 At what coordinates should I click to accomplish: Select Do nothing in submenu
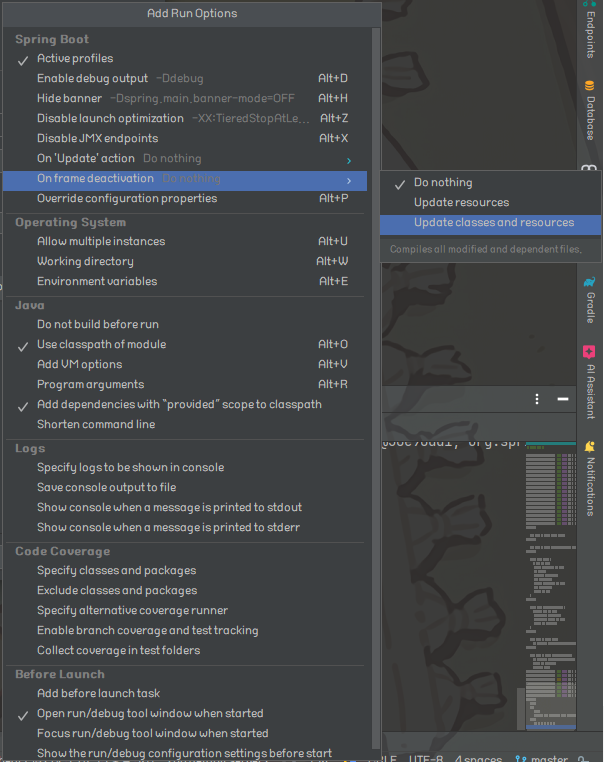(490, 183)
